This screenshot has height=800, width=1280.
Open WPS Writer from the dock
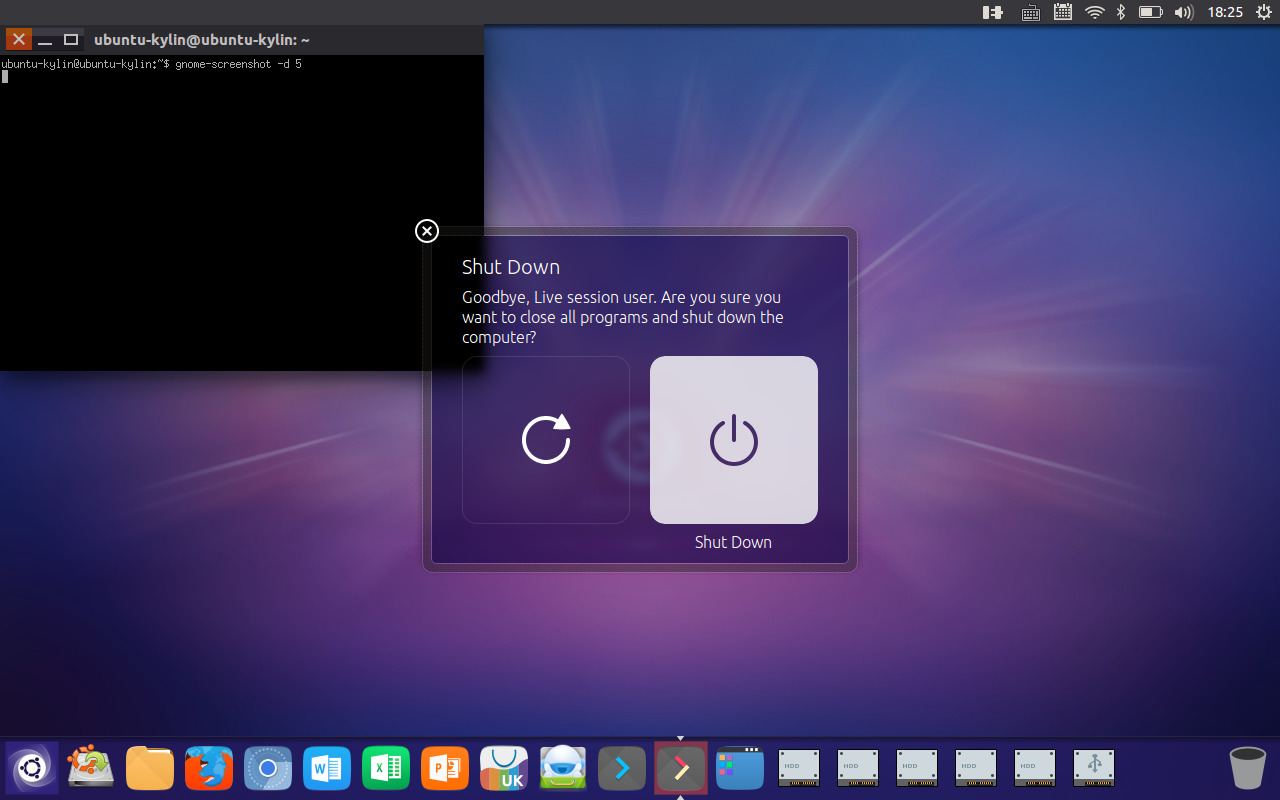pos(327,768)
